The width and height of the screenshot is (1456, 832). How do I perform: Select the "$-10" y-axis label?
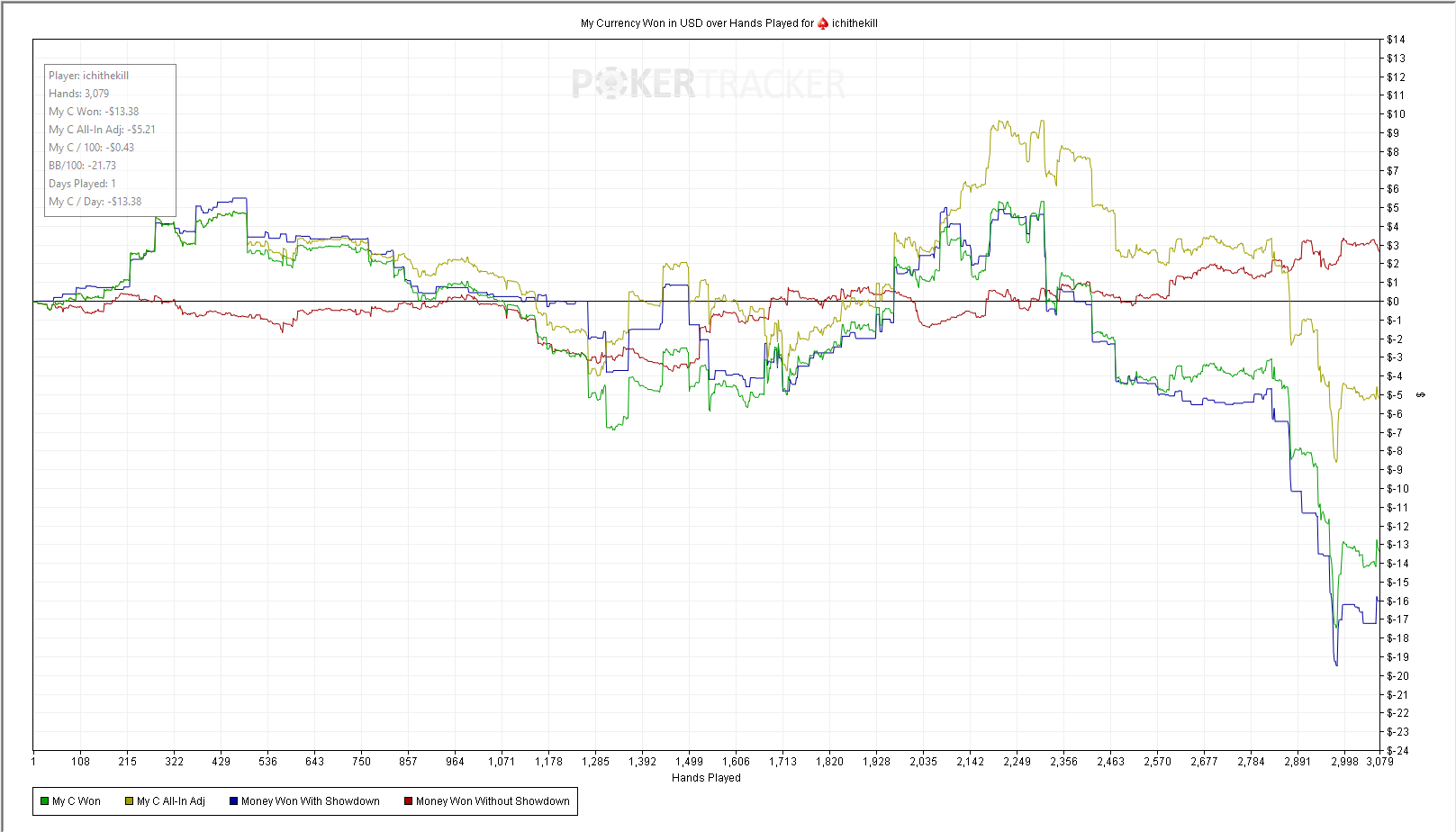pos(1397,489)
